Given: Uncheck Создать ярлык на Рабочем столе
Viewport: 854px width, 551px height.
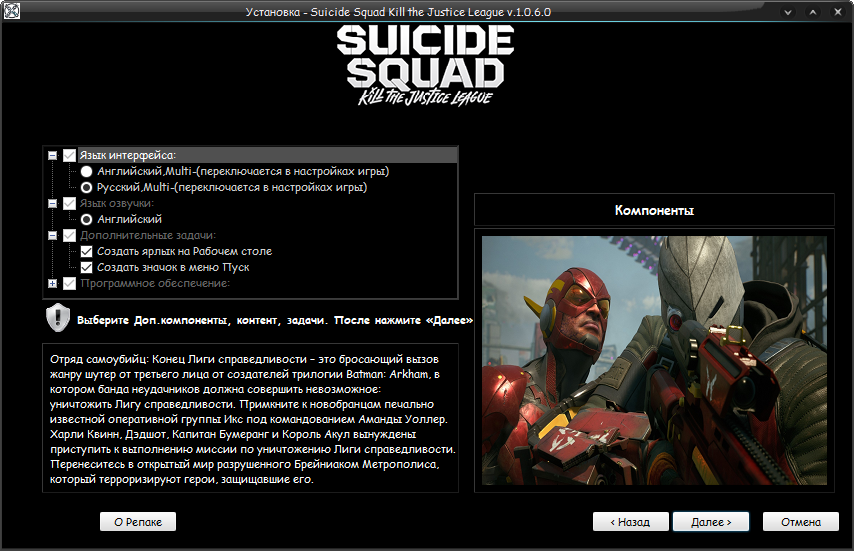Looking at the screenshot, I should tap(86, 252).
